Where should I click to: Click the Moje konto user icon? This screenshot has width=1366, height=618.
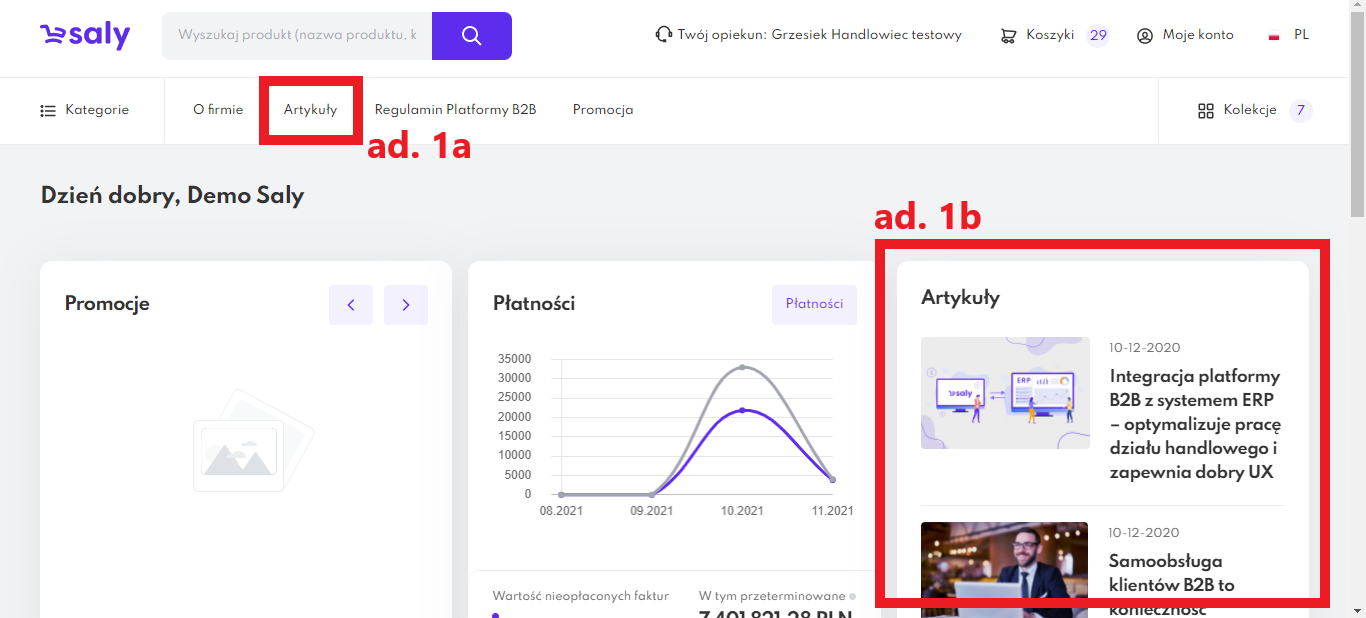(1145, 36)
